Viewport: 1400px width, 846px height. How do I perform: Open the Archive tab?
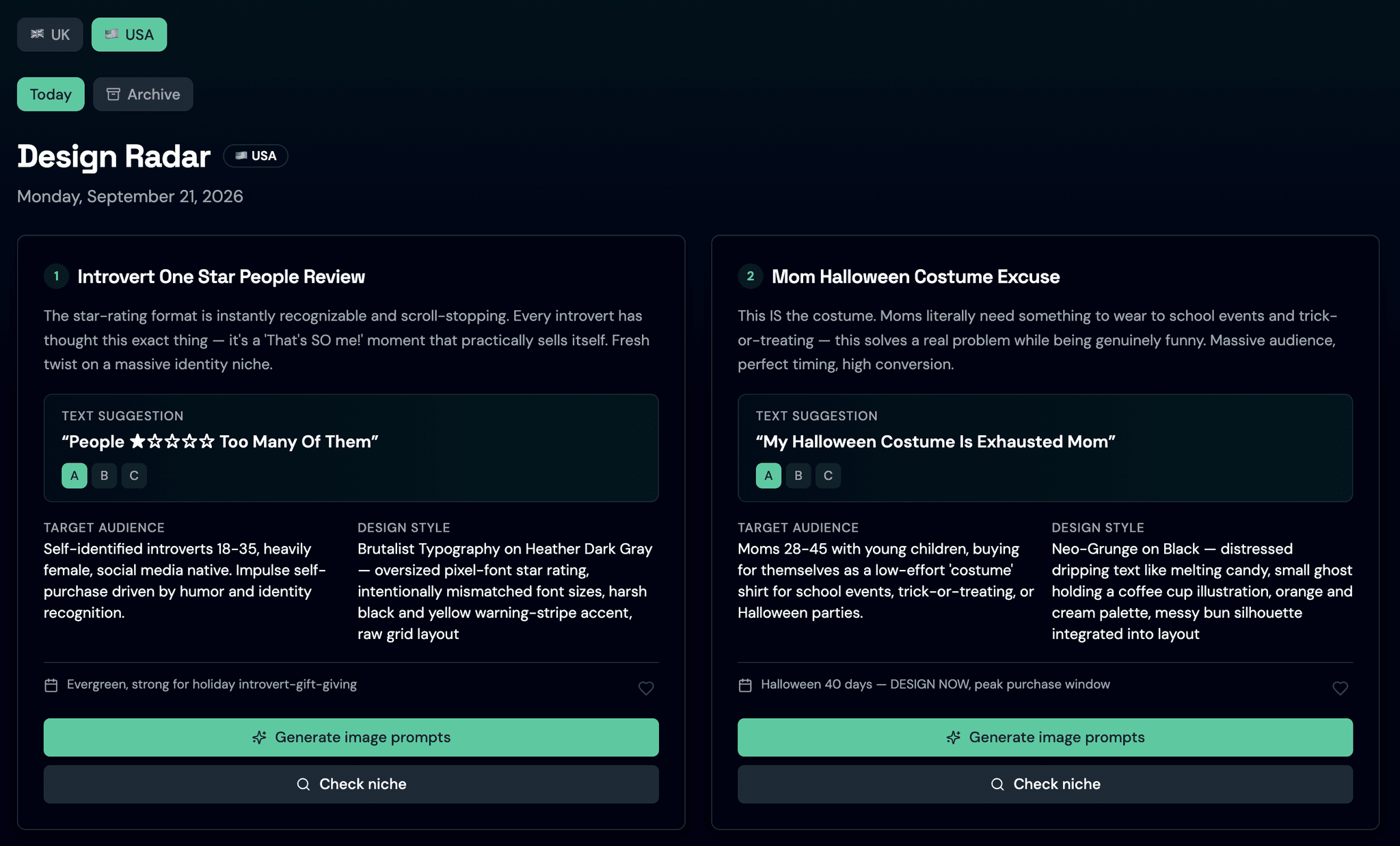pyautogui.click(x=143, y=94)
